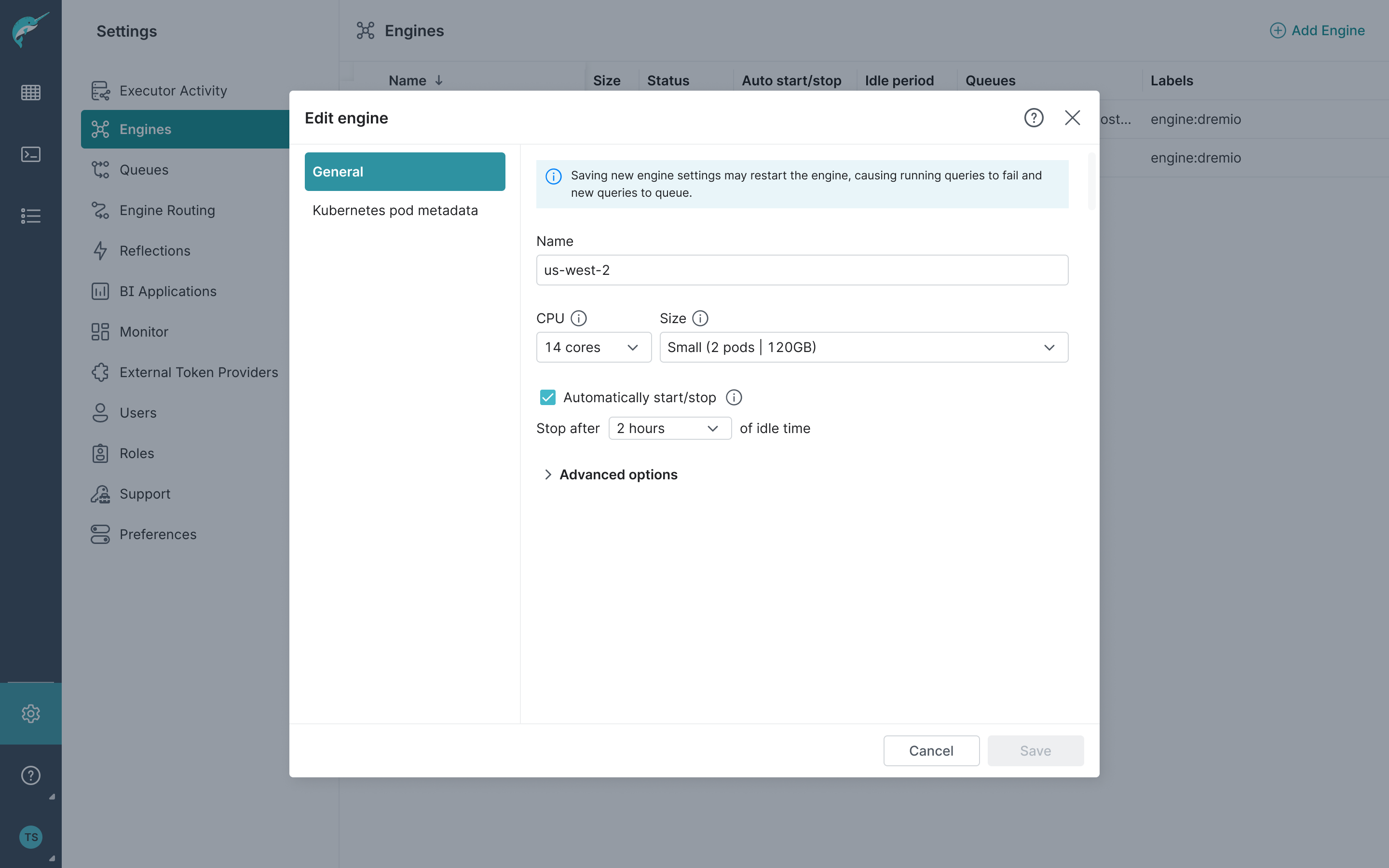This screenshot has height=868, width=1389.
Task: Click the Settings gear in left rail
Action: [31, 714]
